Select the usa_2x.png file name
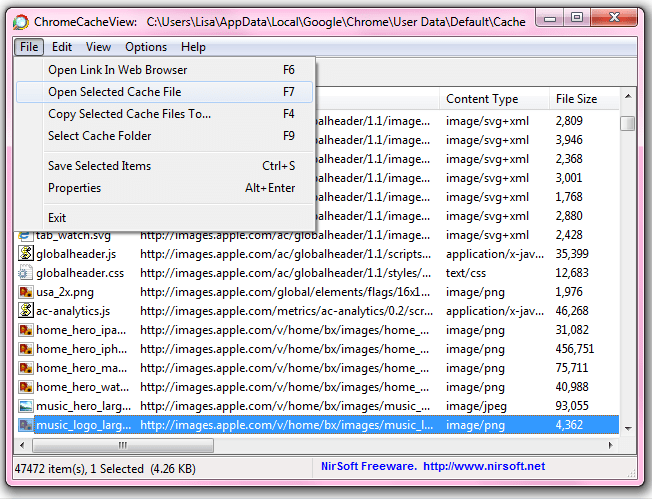This screenshot has height=499, width=652. [x=65, y=292]
